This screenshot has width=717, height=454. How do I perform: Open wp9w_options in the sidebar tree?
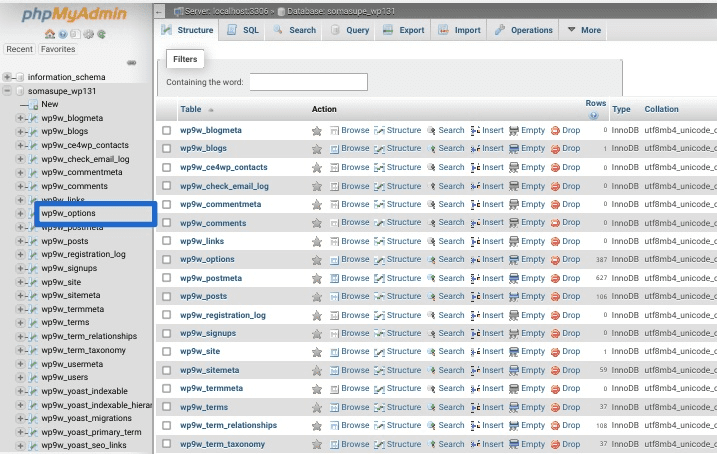[68, 213]
